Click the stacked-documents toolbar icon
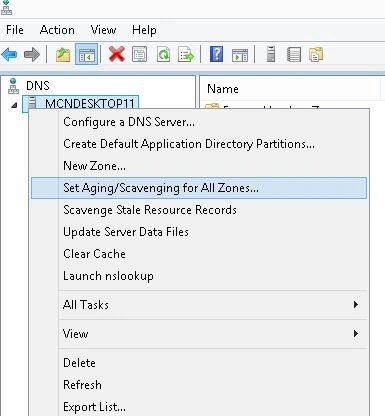The width and height of the screenshot is (385, 416). pos(316,55)
